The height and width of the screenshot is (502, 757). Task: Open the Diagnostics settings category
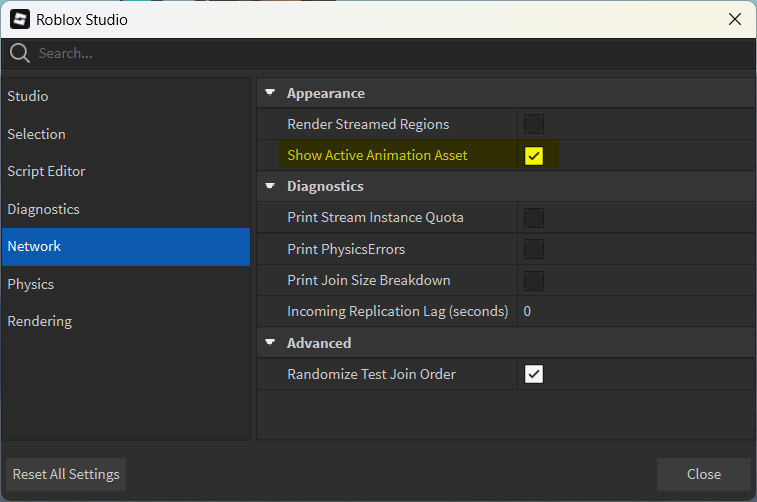coord(43,209)
